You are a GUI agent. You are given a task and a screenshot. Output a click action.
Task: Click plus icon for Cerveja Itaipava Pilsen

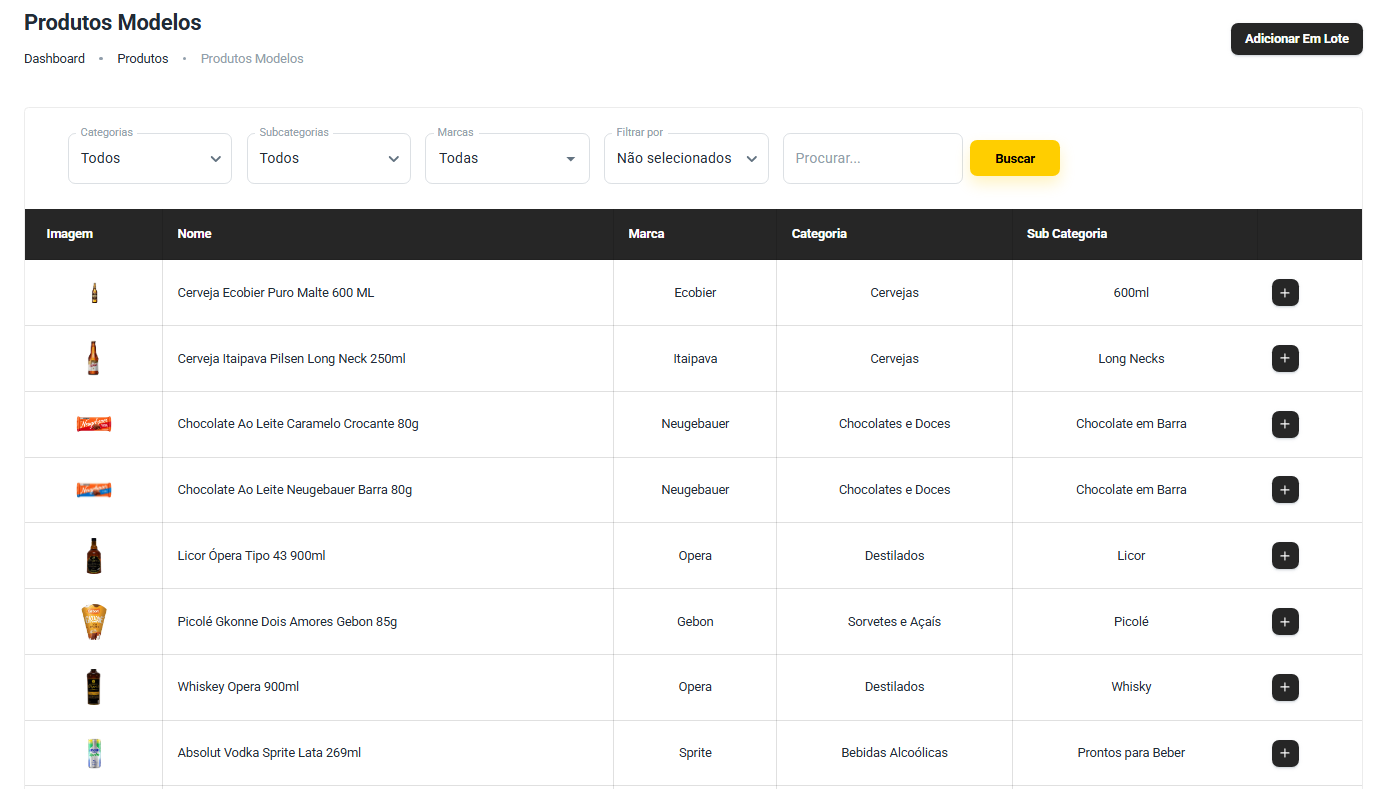(x=1285, y=358)
